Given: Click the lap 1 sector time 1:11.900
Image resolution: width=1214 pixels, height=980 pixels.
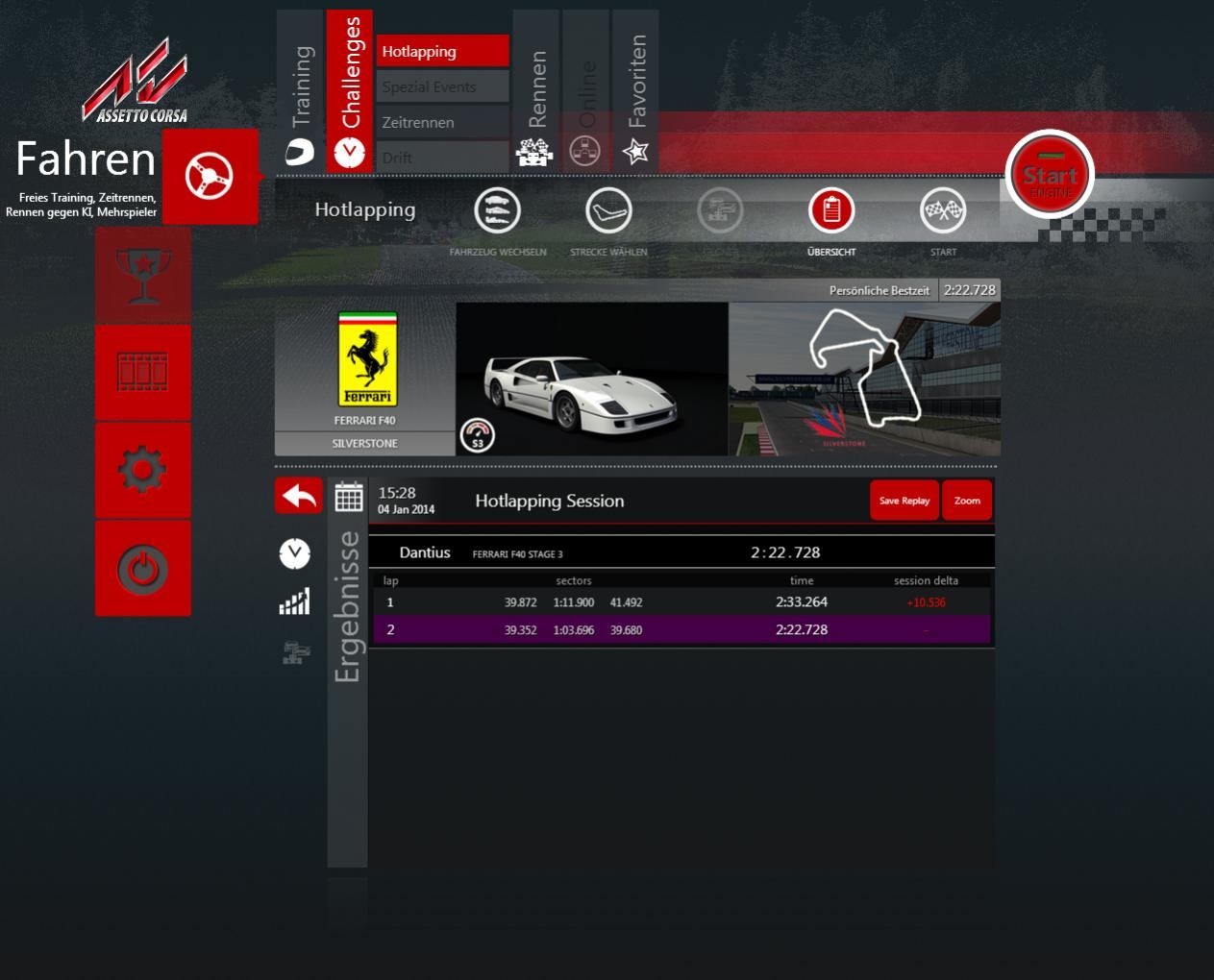Looking at the screenshot, I should pyautogui.click(x=574, y=602).
